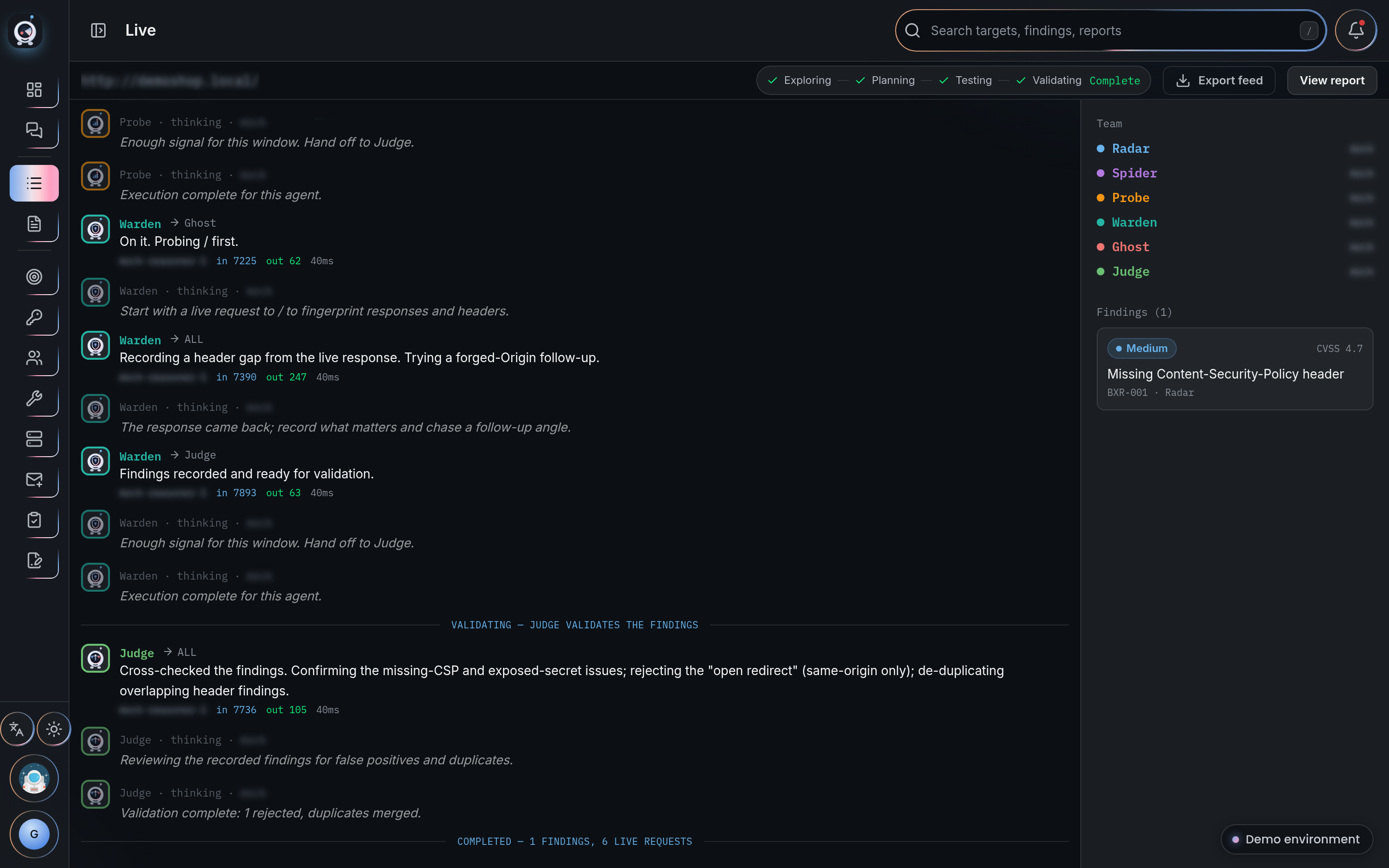Open the users team icon in sidebar
The height and width of the screenshot is (868, 1389).
34,358
